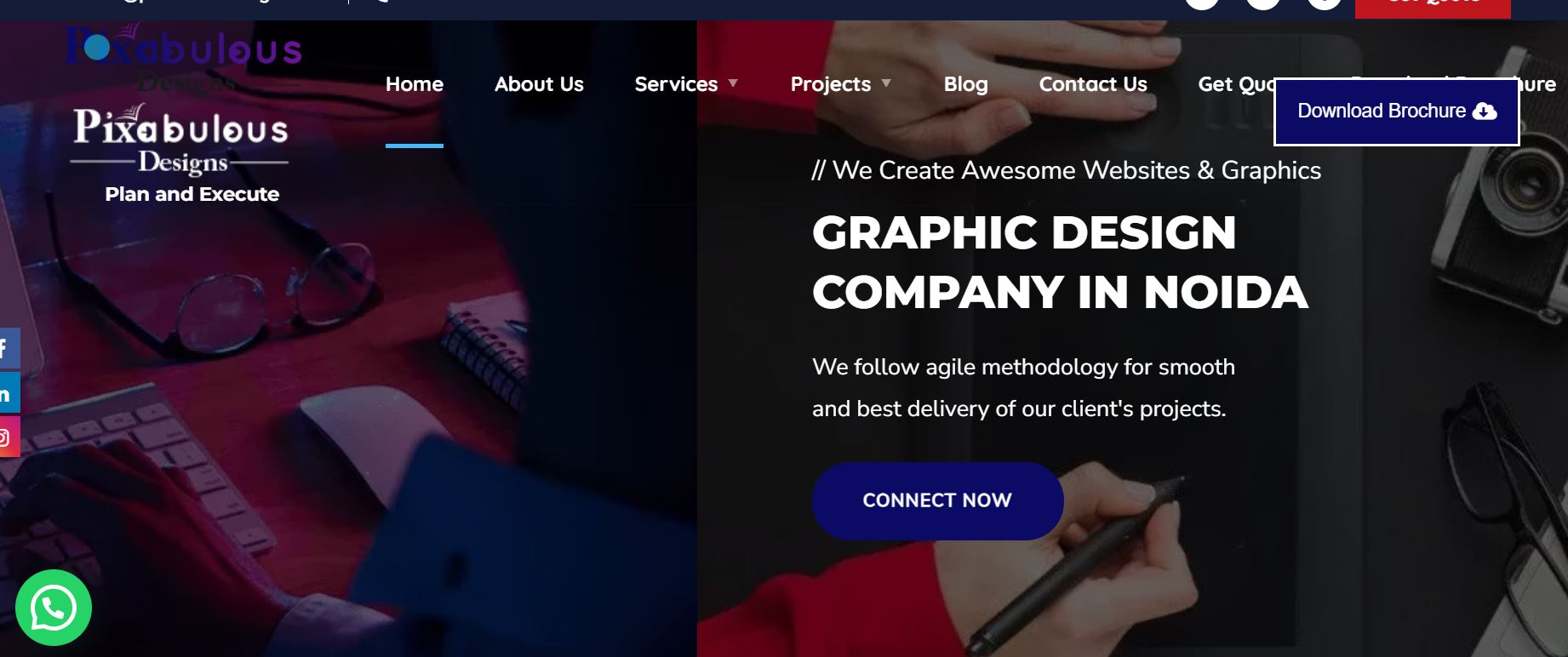Click the Download Brochure button
1568x657 pixels.
pos(1396,111)
